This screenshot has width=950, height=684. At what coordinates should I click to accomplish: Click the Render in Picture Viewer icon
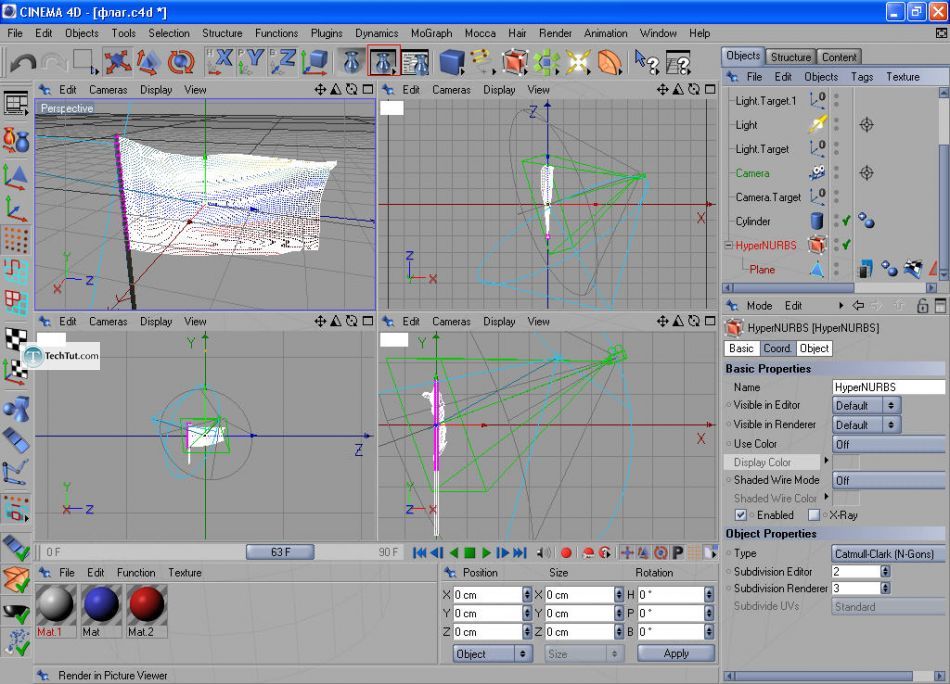click(383, 63)
